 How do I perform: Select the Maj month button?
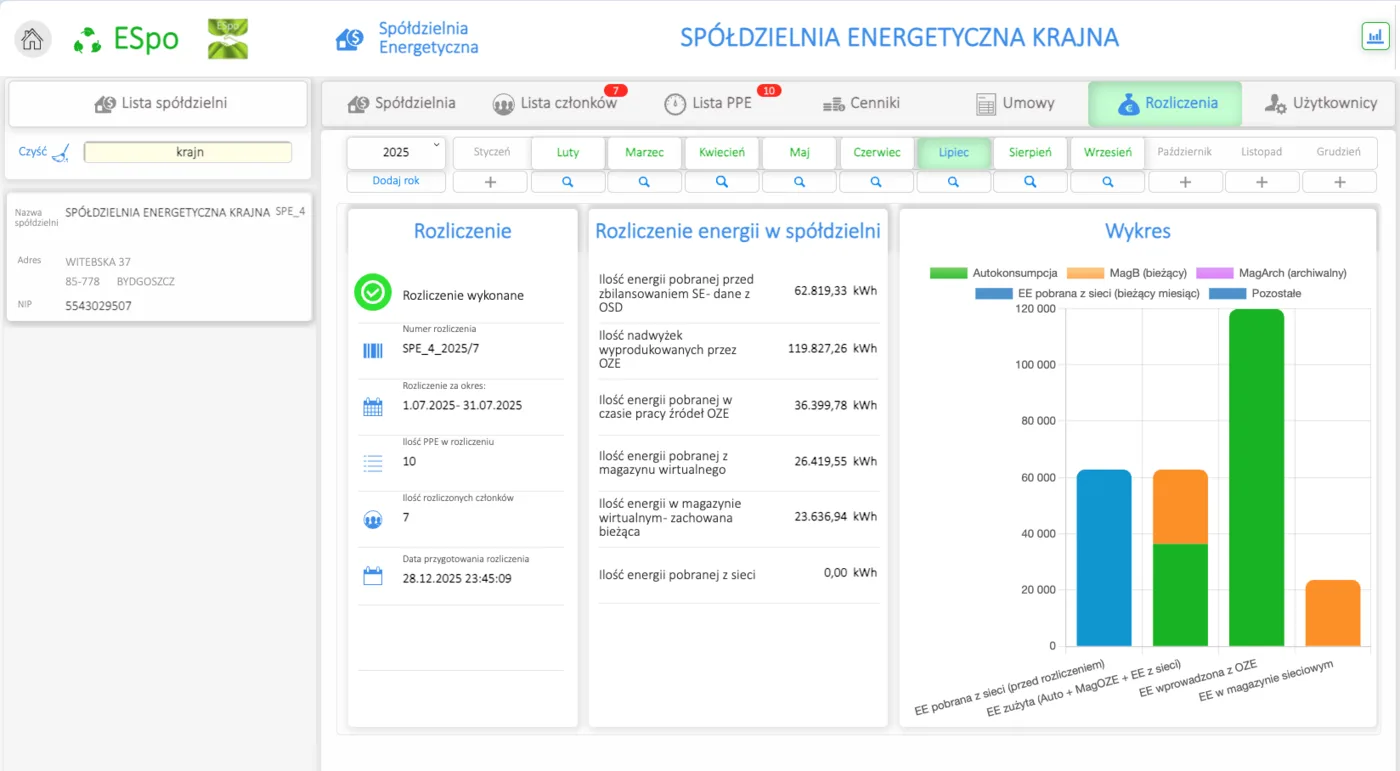click(799, 153)
